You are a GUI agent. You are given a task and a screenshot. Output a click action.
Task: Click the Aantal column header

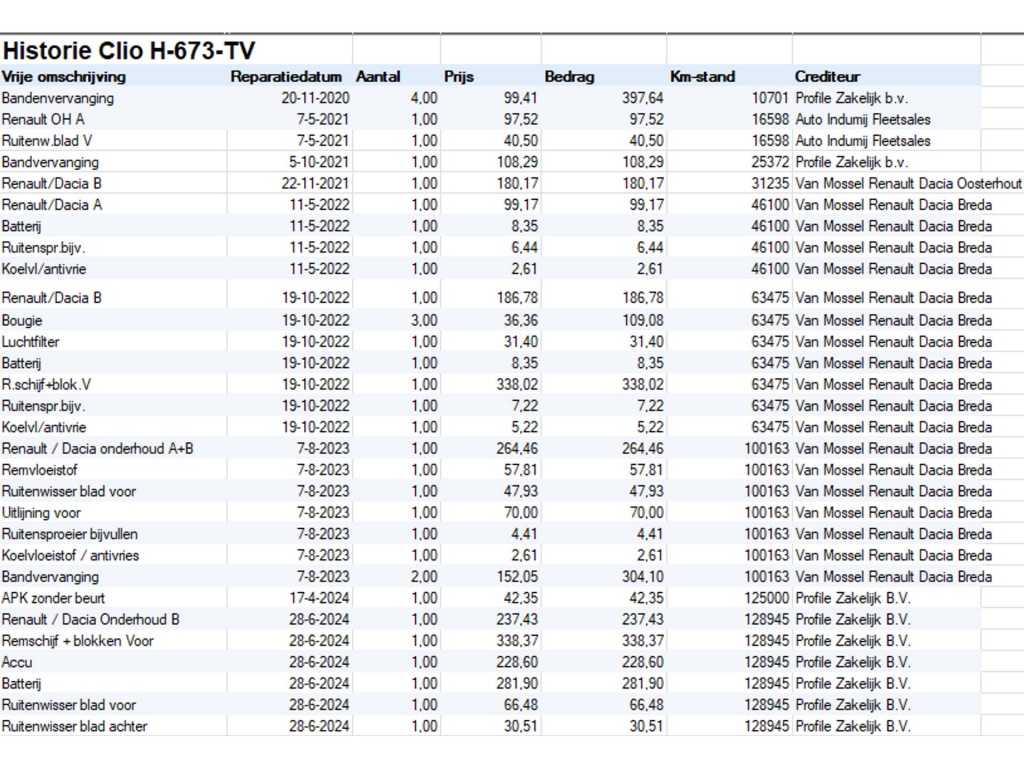click(x=378, y=76)
